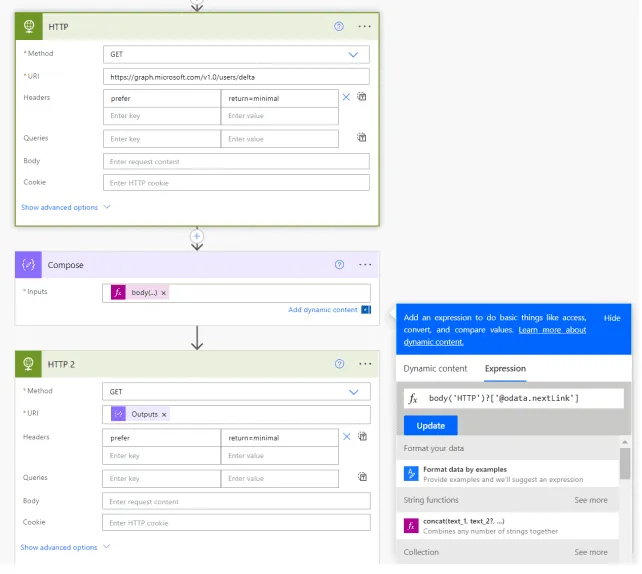The height and width of the screenshot is (574, 642).
Task: Switch HTTP headers to text mode
Action: coord(361,98)
